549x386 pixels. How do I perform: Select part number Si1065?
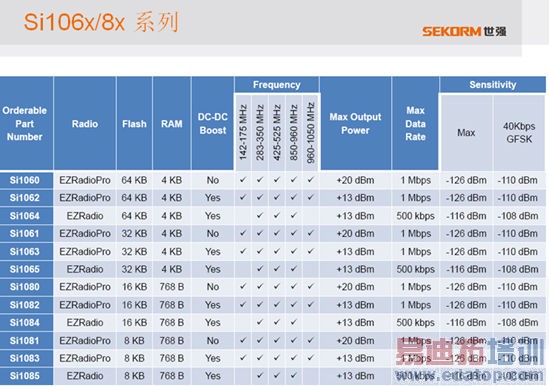[x=25, y=269]
